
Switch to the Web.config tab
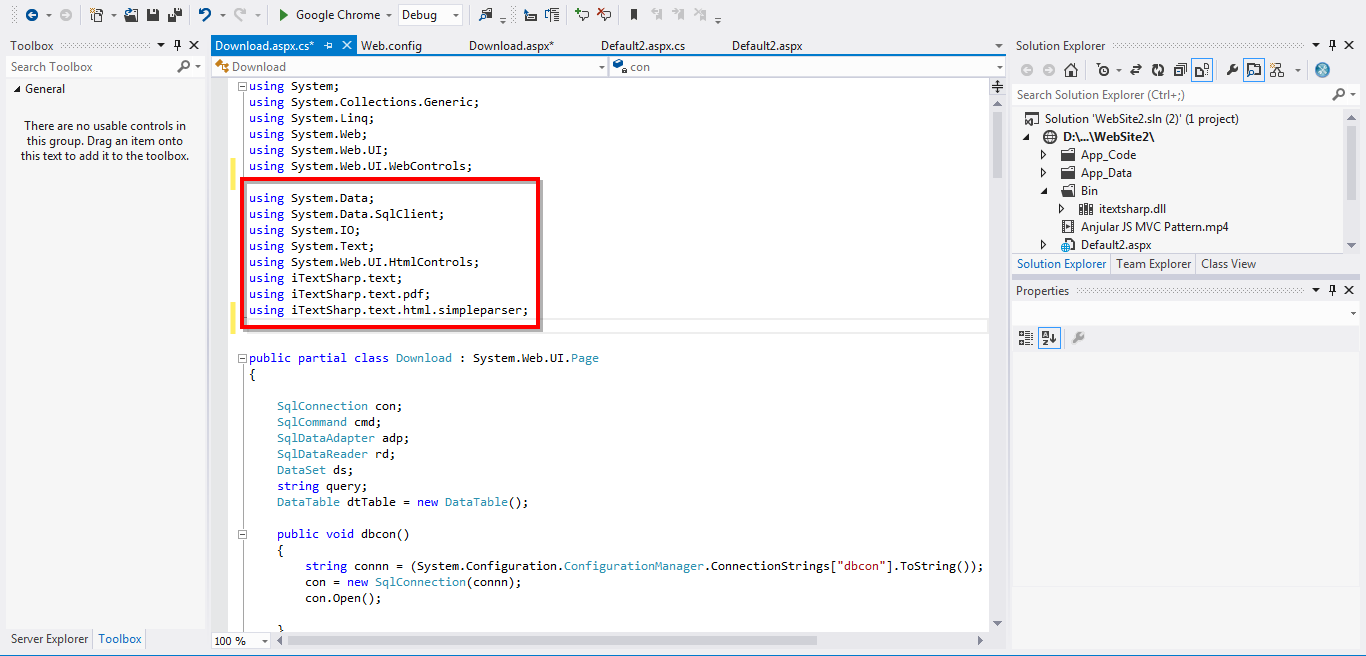[x=391, y=46]
